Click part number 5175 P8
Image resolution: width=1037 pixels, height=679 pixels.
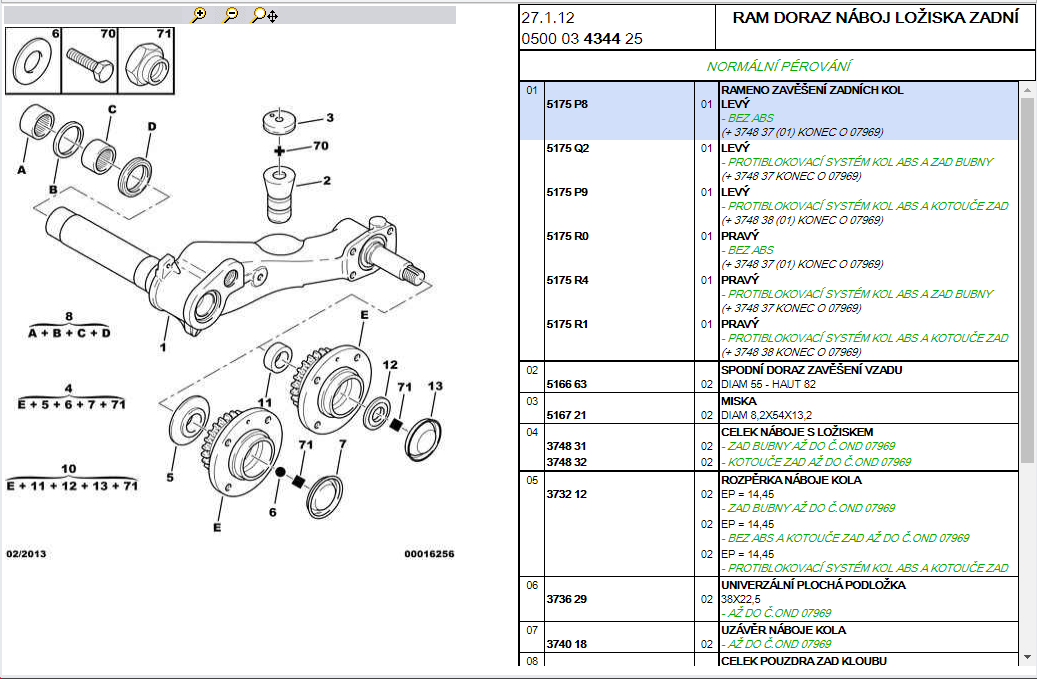click(566, 104)
